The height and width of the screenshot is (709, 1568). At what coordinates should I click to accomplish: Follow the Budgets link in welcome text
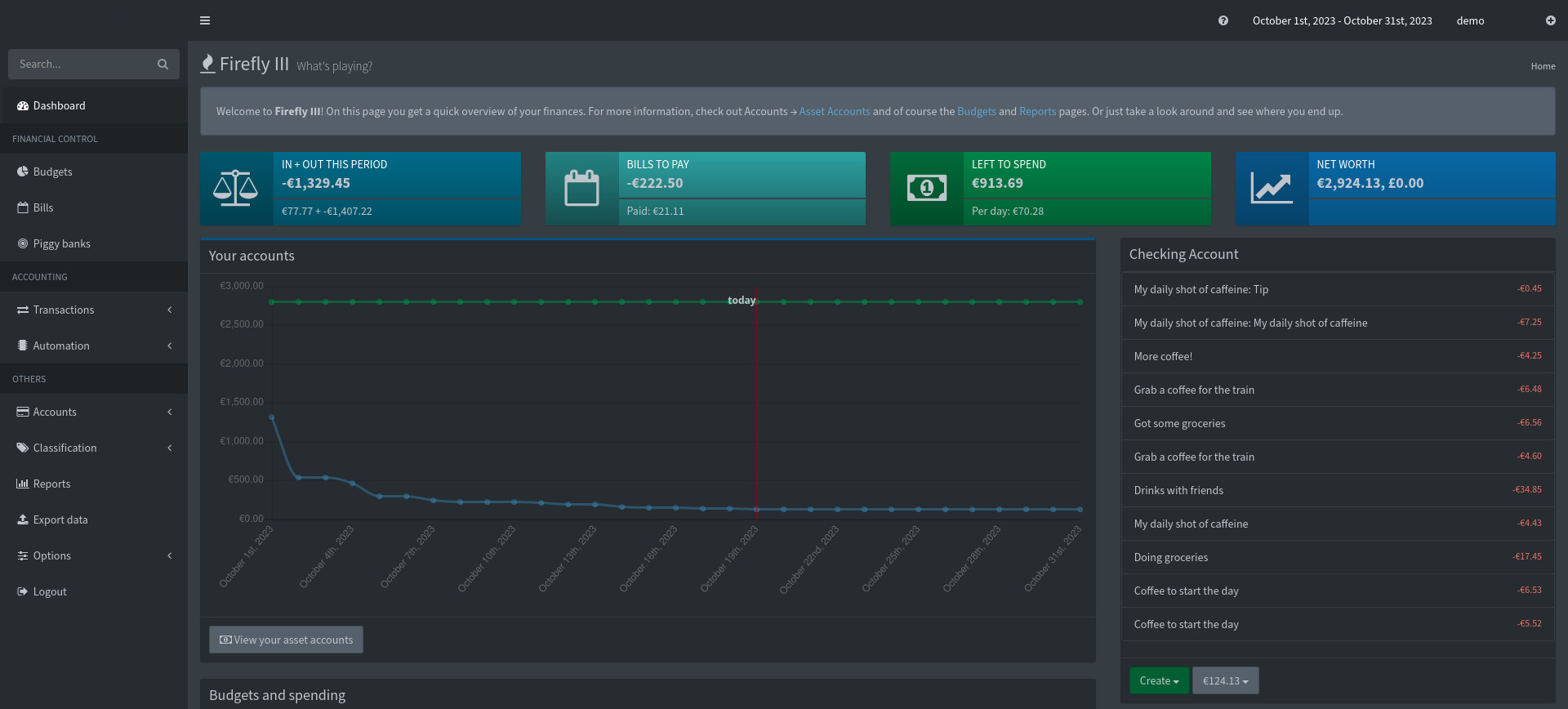(977, 111)
